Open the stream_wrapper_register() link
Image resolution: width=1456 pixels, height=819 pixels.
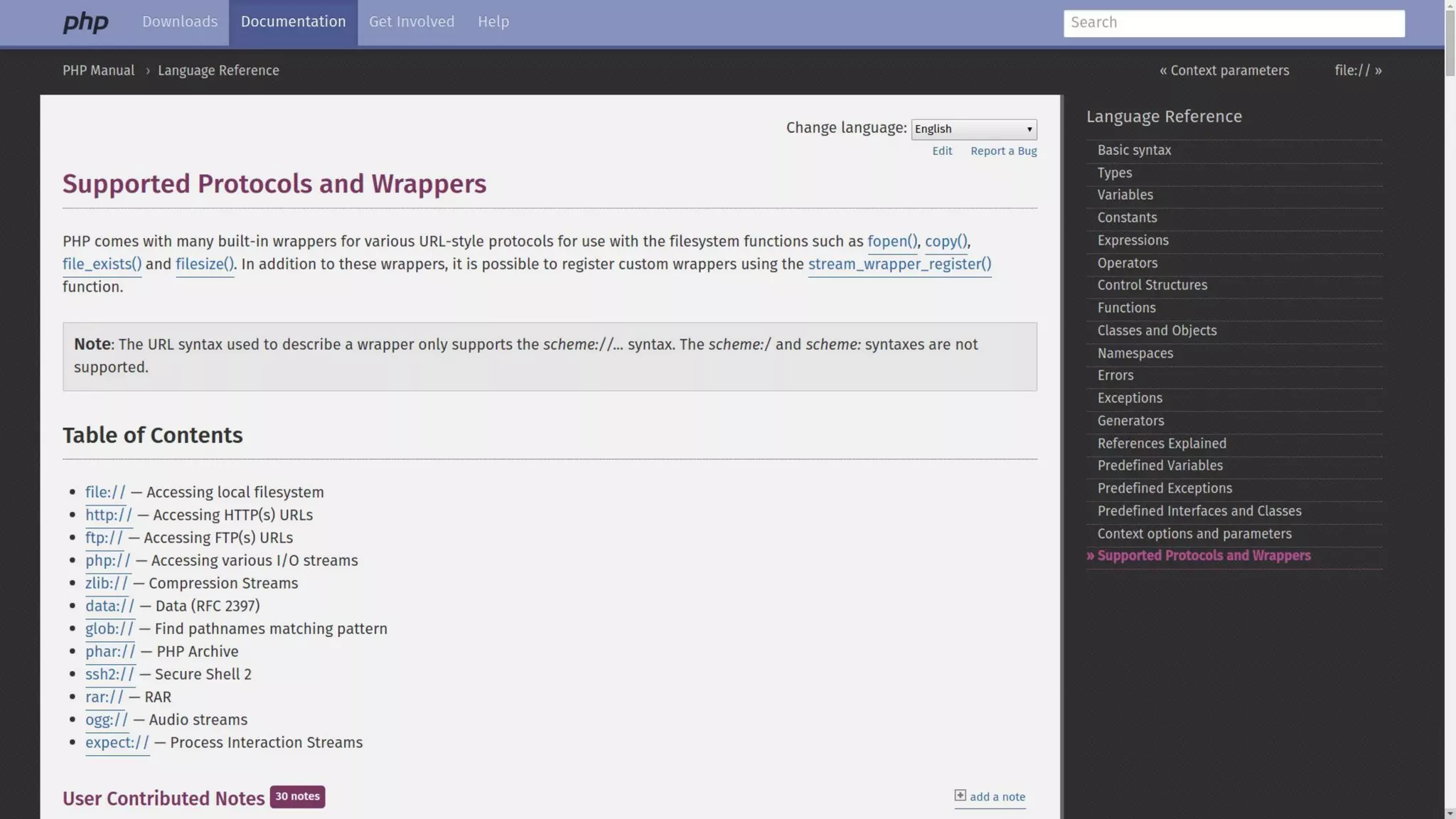899,264
